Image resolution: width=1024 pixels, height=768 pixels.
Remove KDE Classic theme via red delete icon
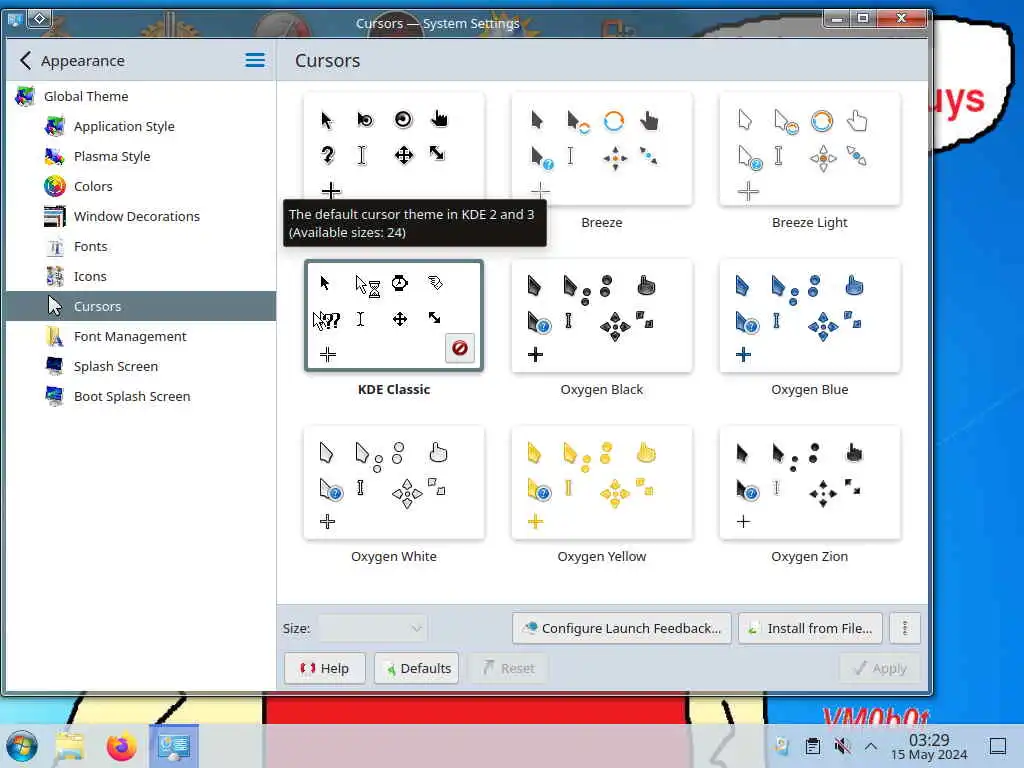coord(460,348)
